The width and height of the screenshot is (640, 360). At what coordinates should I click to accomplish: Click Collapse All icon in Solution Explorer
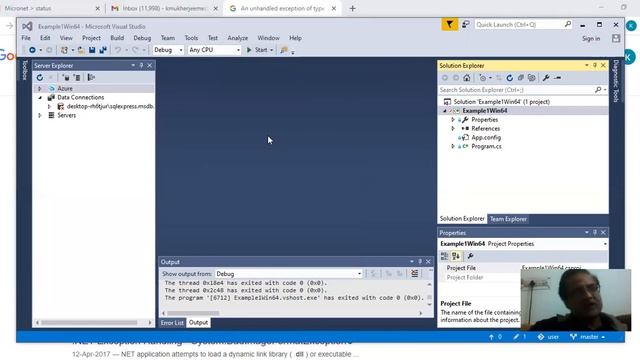pyautogui.click(x=521, y=78)
